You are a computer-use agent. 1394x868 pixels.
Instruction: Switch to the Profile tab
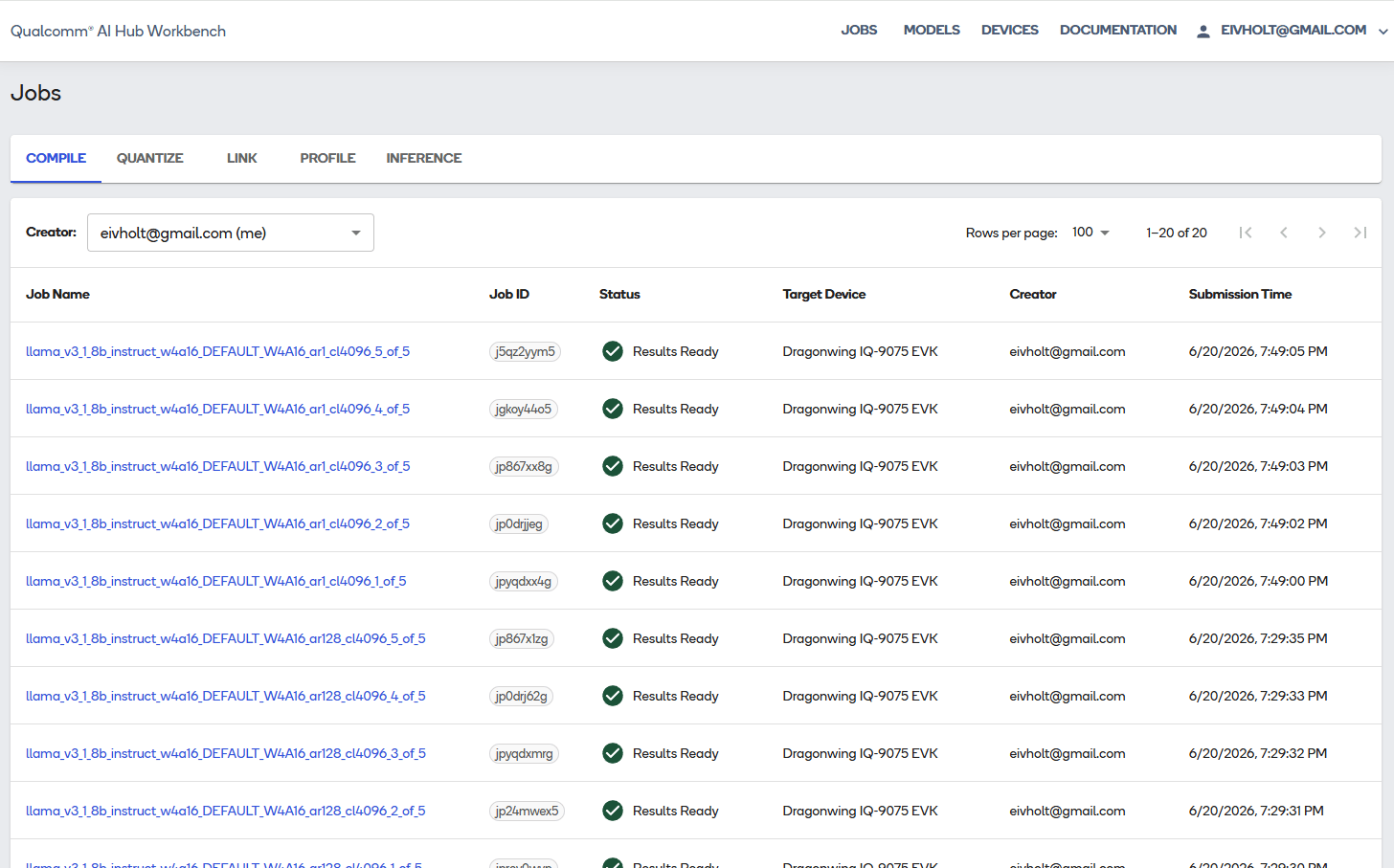pos(327,158)
